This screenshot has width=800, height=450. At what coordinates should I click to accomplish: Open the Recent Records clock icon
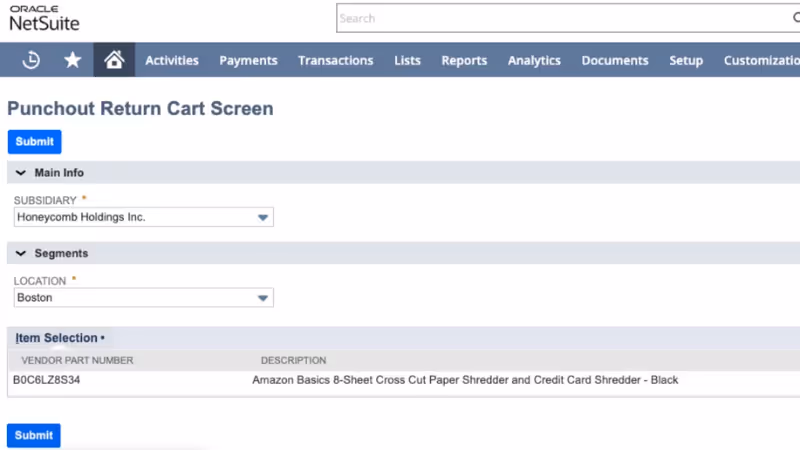(31, 60)
